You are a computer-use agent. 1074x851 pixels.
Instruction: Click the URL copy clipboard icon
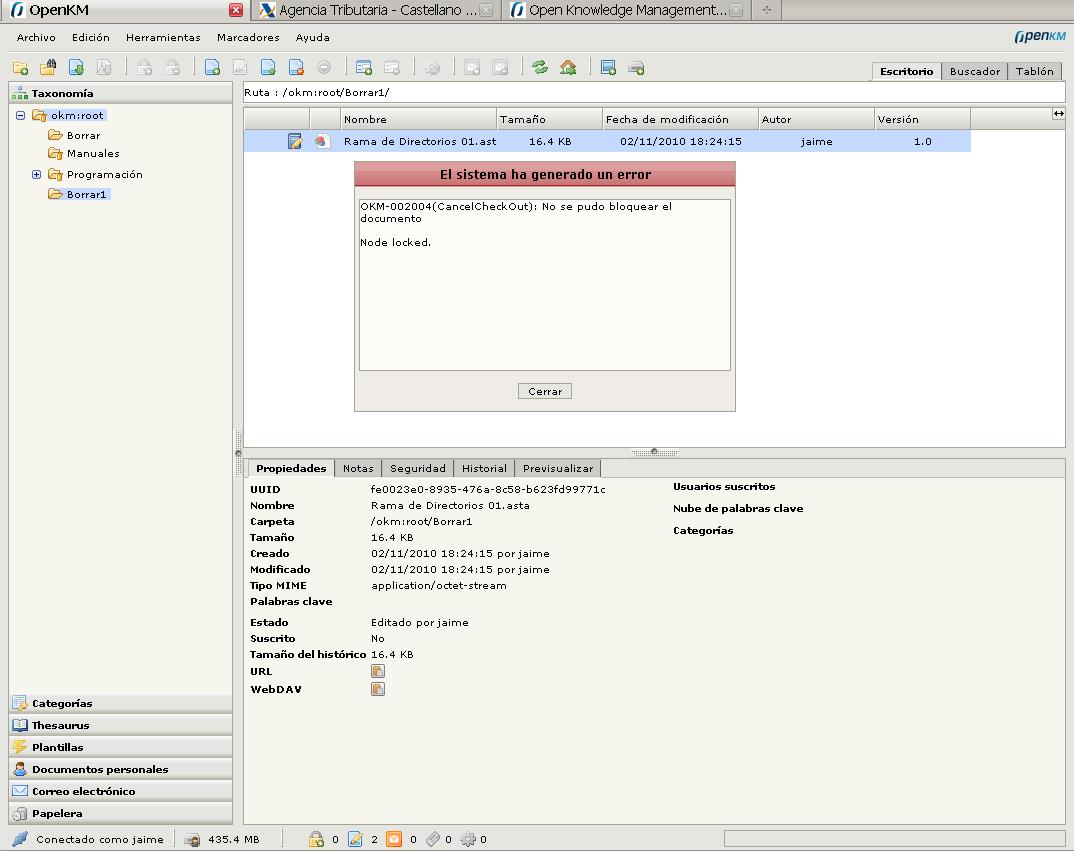click(377, 671)
